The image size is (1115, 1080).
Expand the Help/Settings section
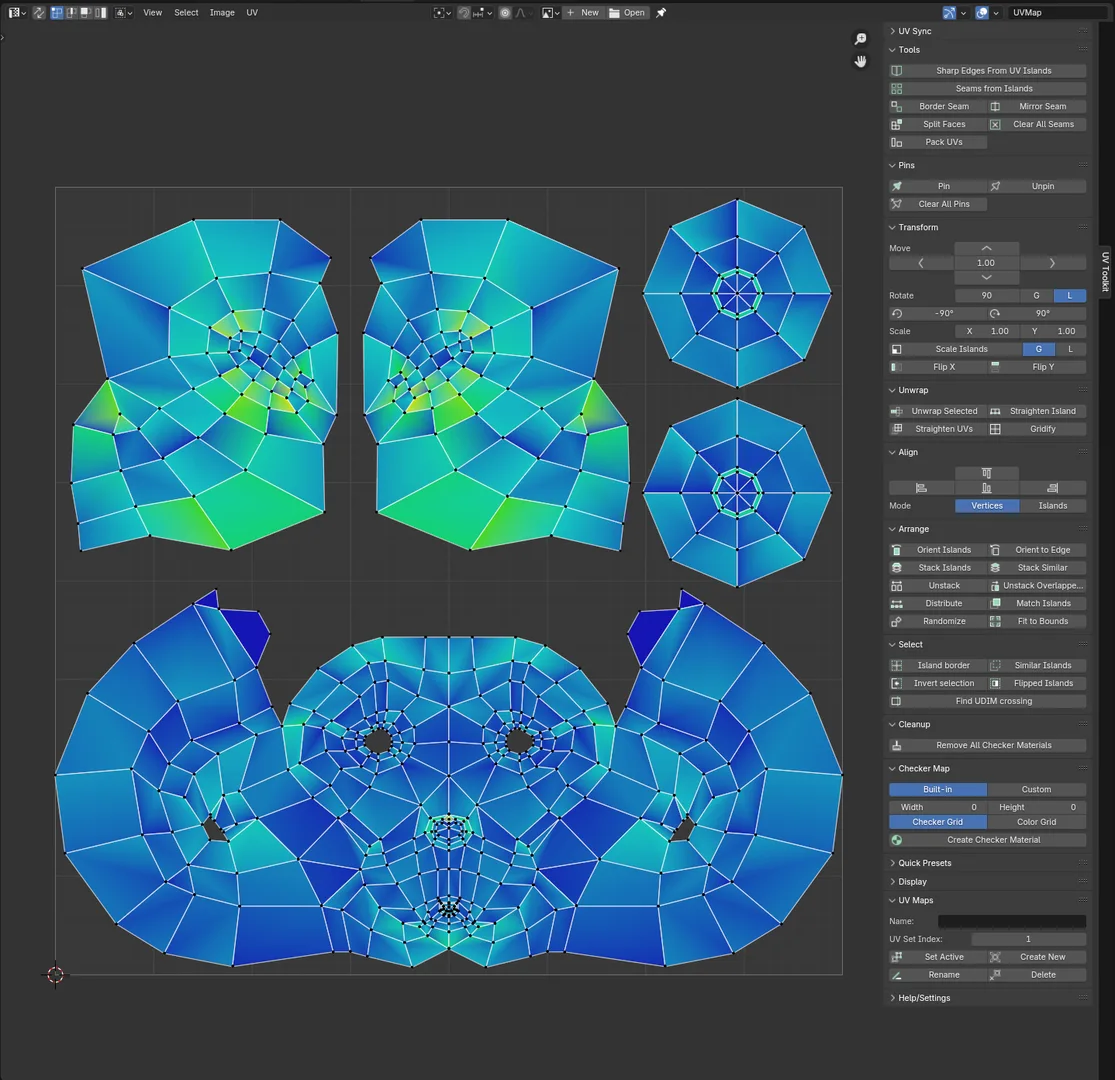(x=923, y=998)
